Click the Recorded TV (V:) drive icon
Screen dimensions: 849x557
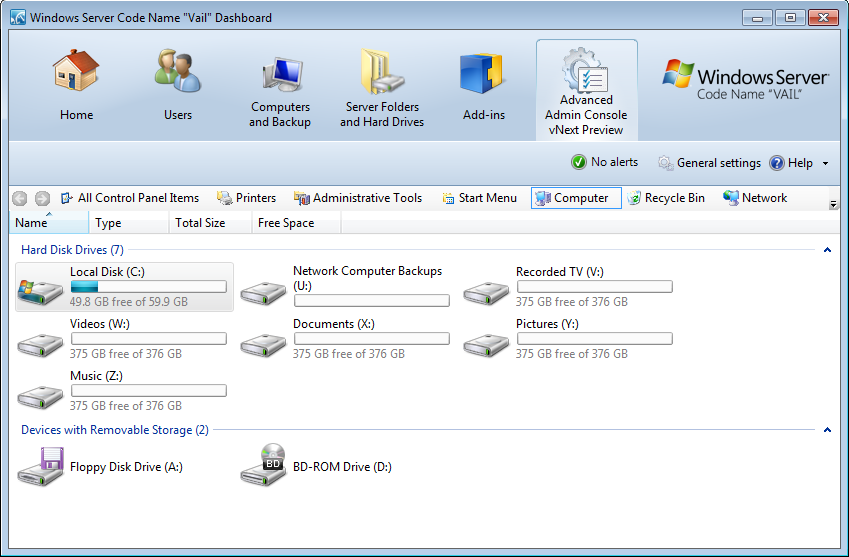point(486,292)
